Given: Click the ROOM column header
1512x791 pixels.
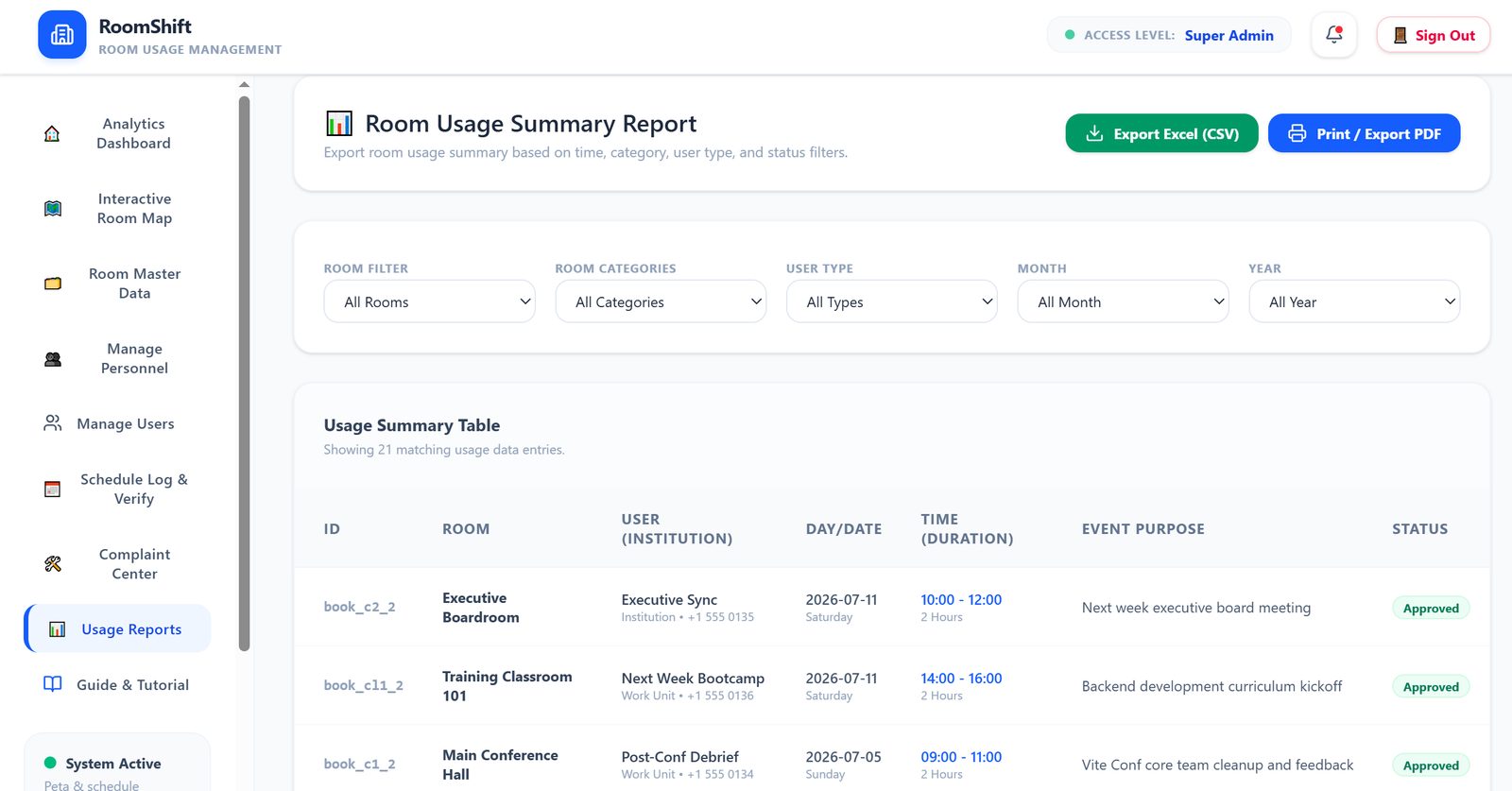Looking at the screenshot, I should click(466, 529).
